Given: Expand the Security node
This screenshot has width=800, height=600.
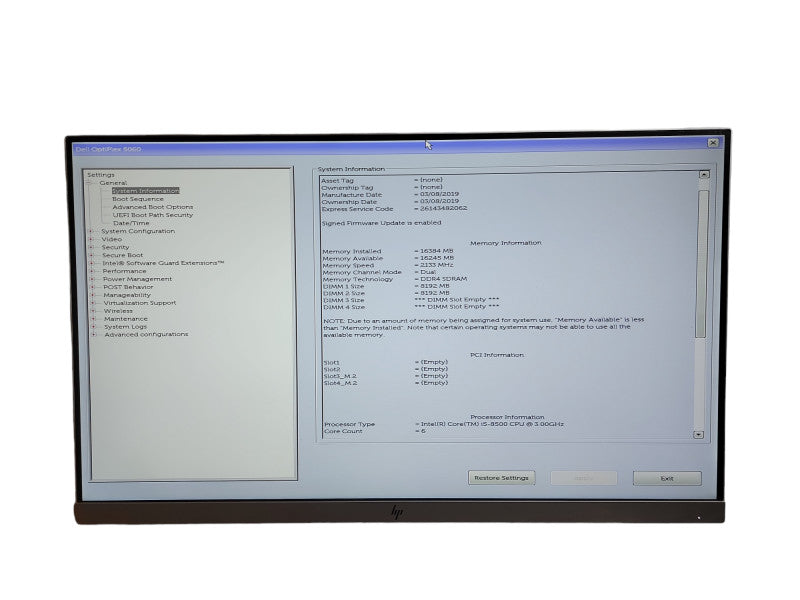Looking at the screenshot, I should [92, 247].
